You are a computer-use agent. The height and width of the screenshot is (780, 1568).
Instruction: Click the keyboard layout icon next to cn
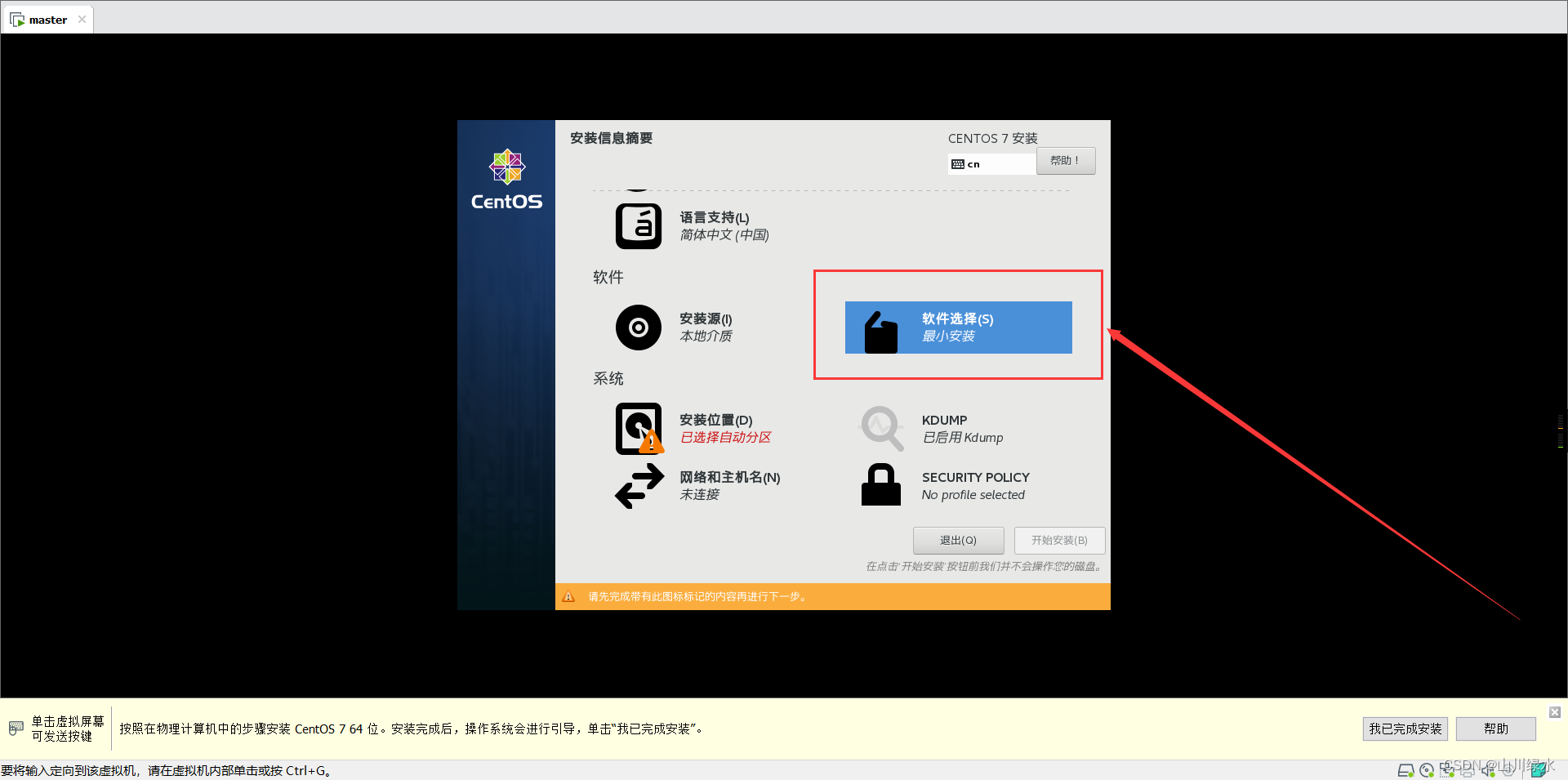pyautogui.click(x=958, y=164)
